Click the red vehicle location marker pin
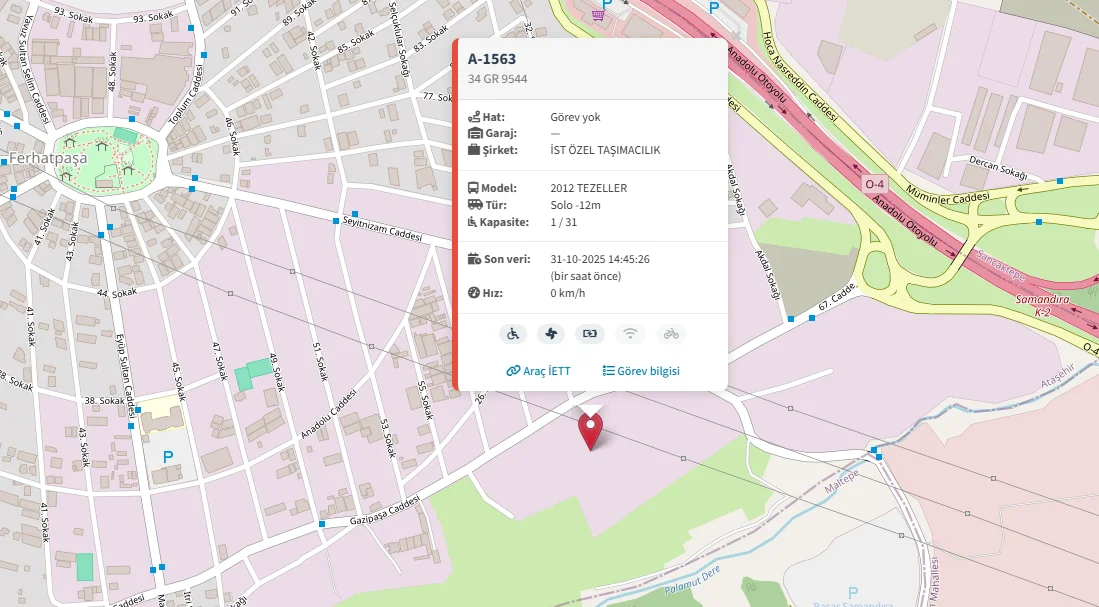 coord(591,429)
